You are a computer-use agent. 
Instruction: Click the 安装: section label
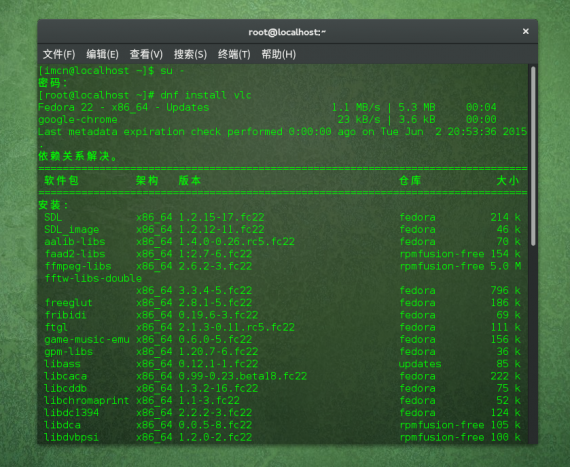(53, 205)
